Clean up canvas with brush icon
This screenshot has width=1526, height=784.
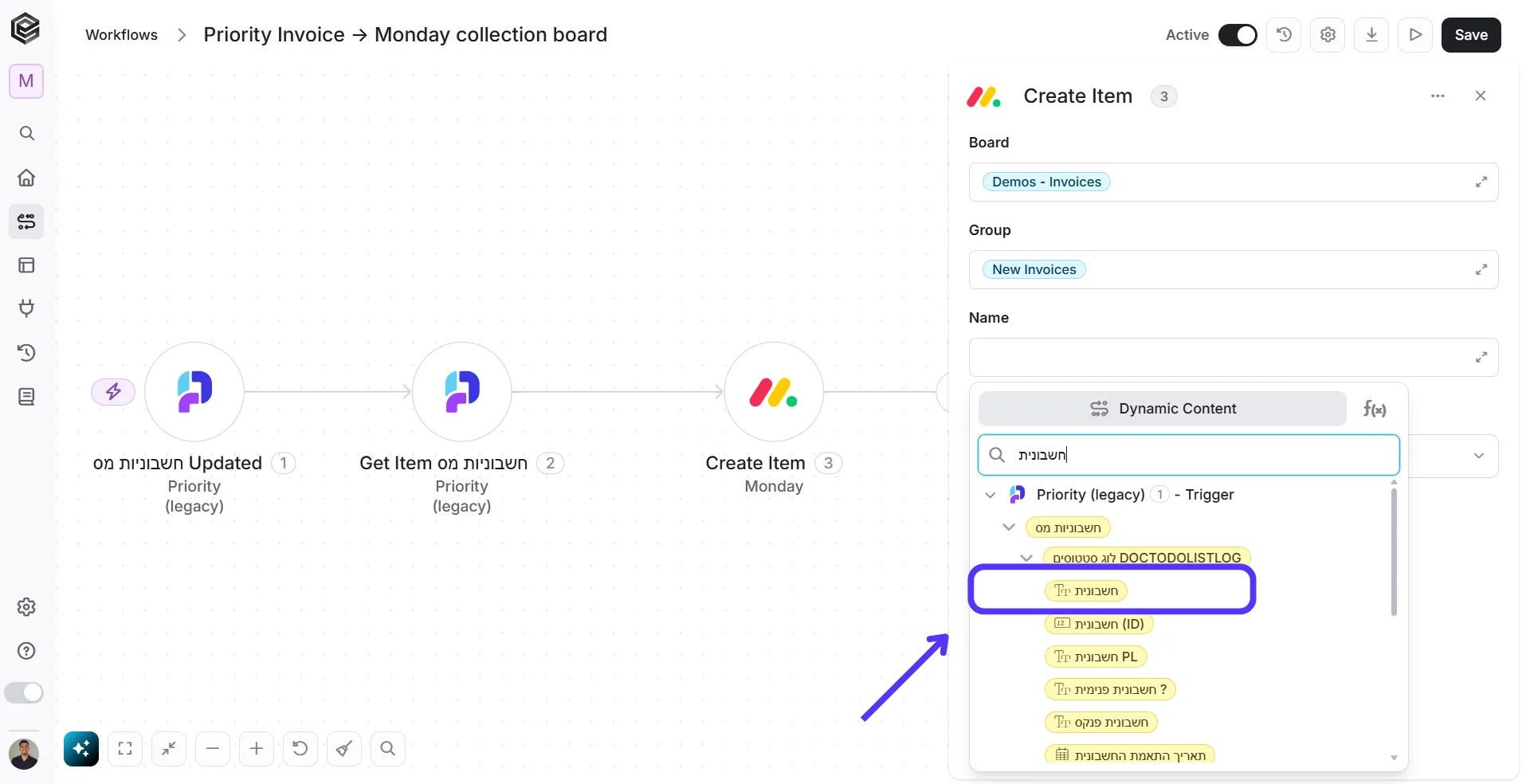coord(344,749)
